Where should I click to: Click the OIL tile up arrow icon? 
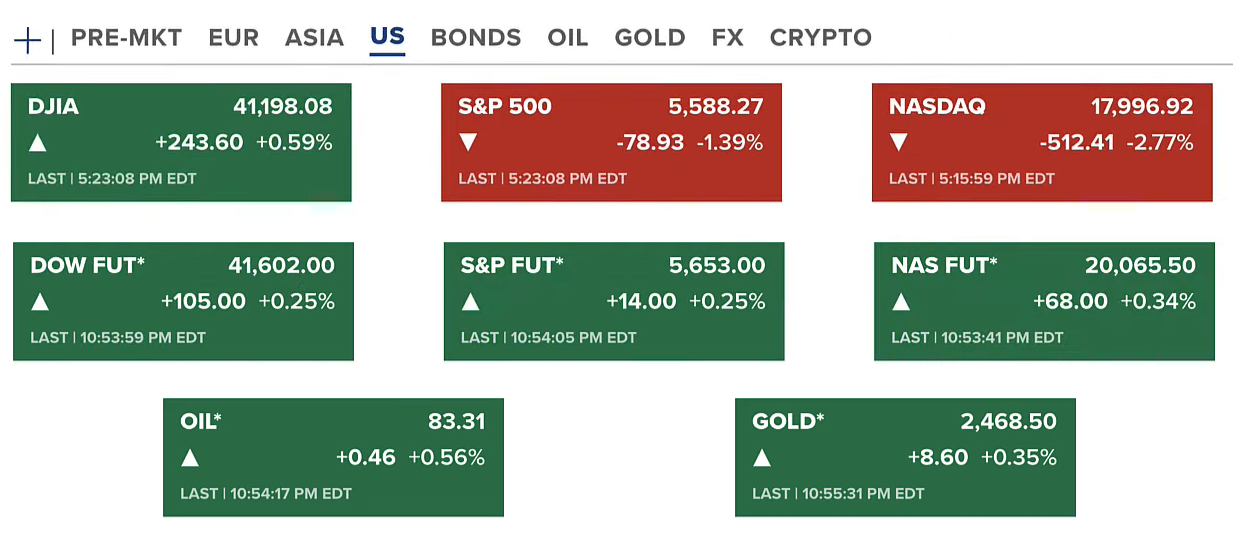[190, 459]
